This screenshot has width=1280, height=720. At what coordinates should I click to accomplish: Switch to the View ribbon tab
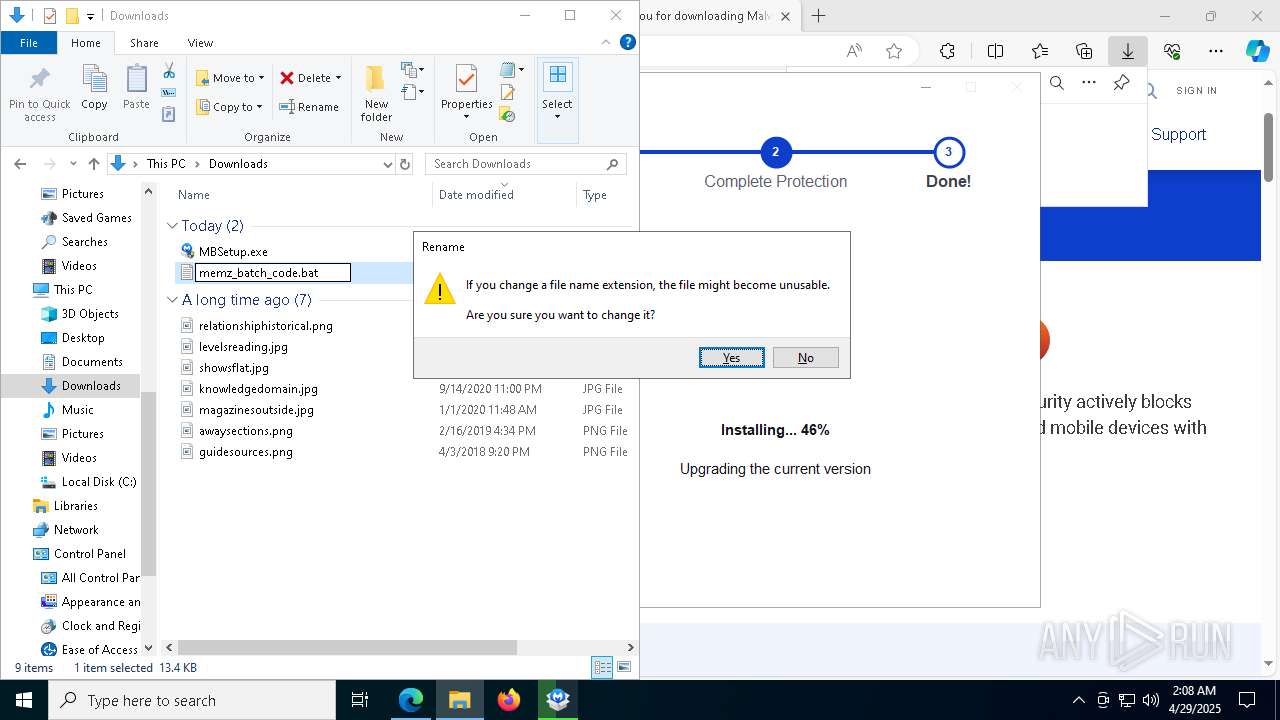pos(200,43)
